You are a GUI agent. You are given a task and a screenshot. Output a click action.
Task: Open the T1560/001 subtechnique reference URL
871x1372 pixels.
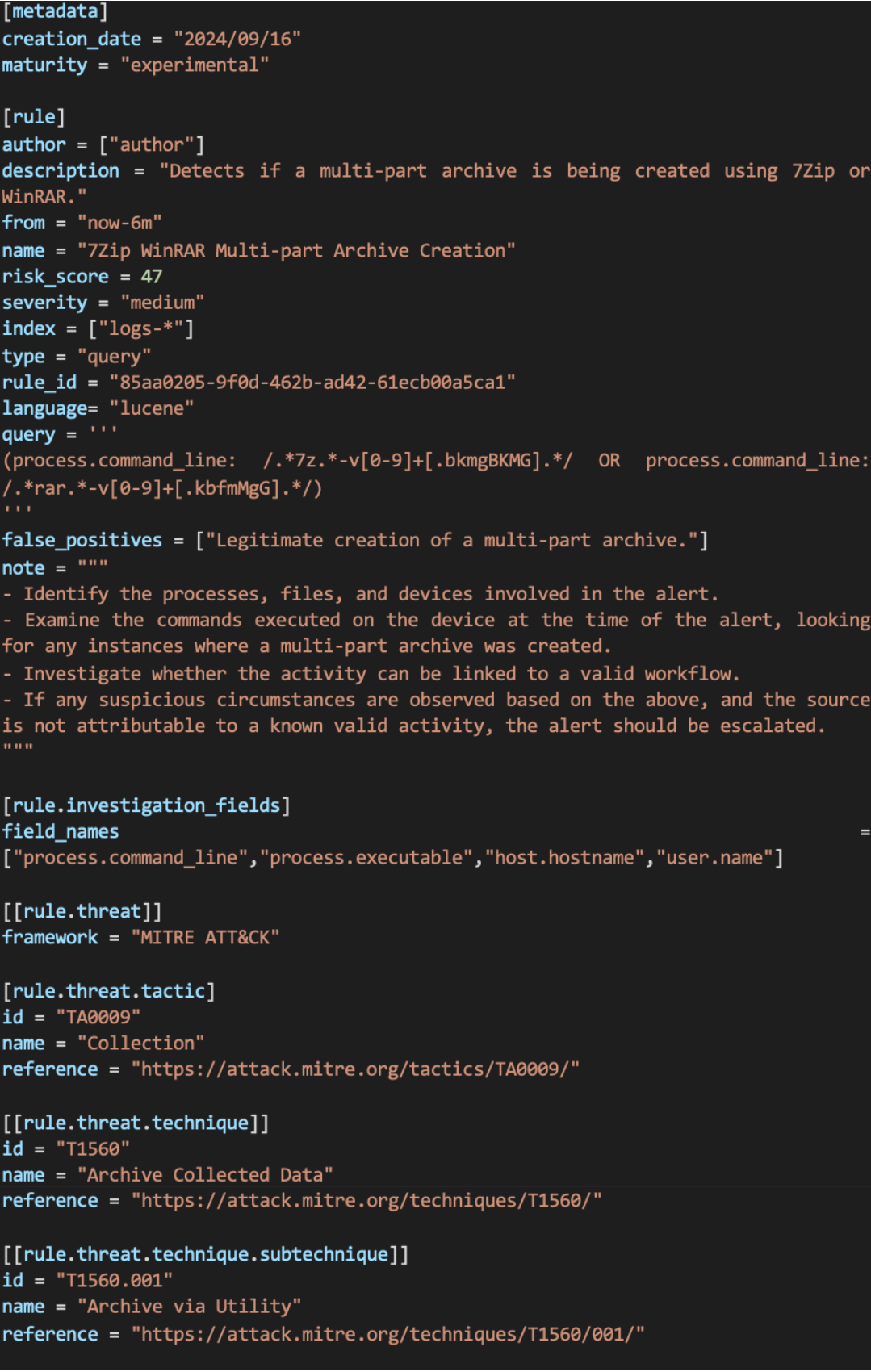point(387,1334)
